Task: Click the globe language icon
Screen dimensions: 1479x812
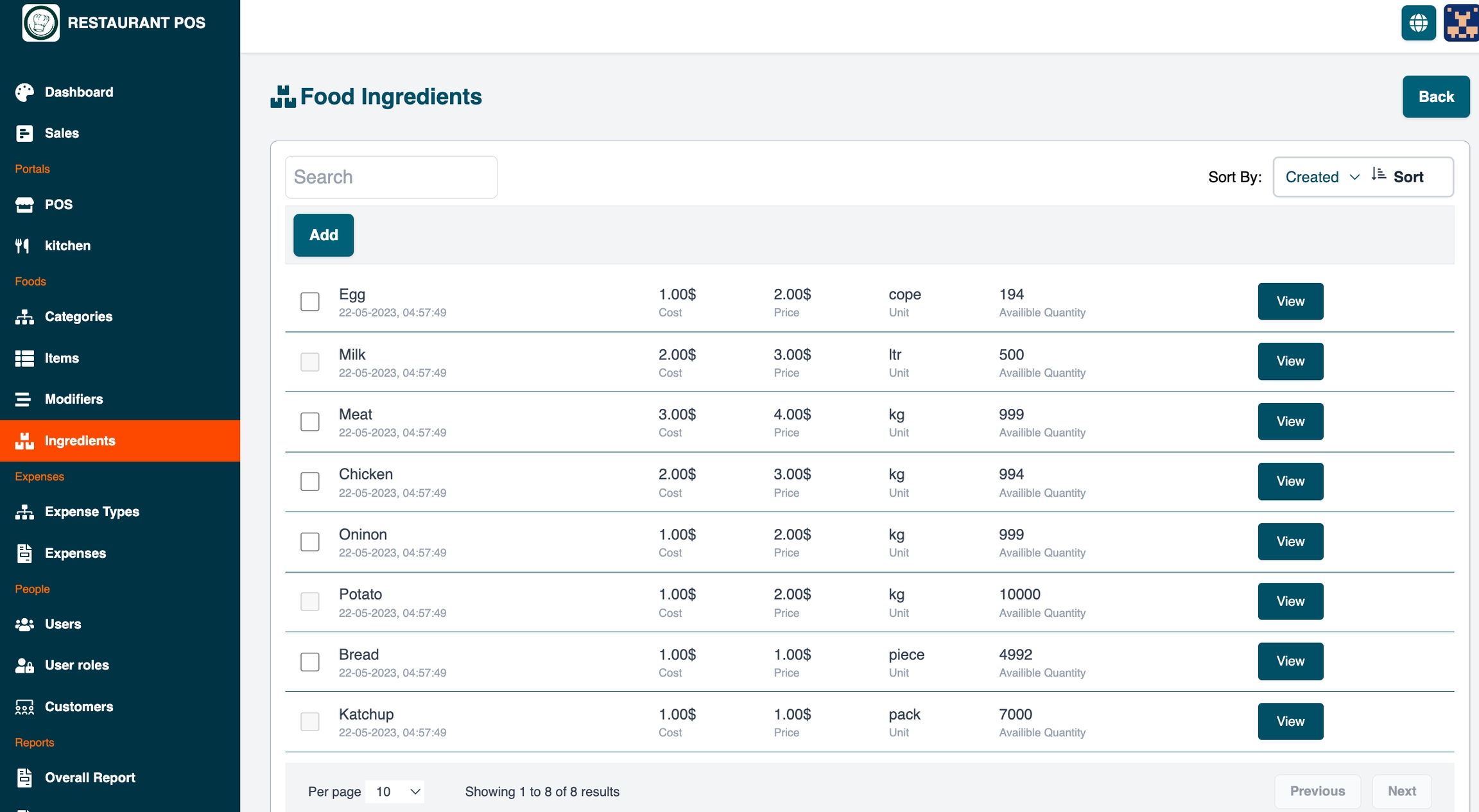Action: tap(1418, 23)
